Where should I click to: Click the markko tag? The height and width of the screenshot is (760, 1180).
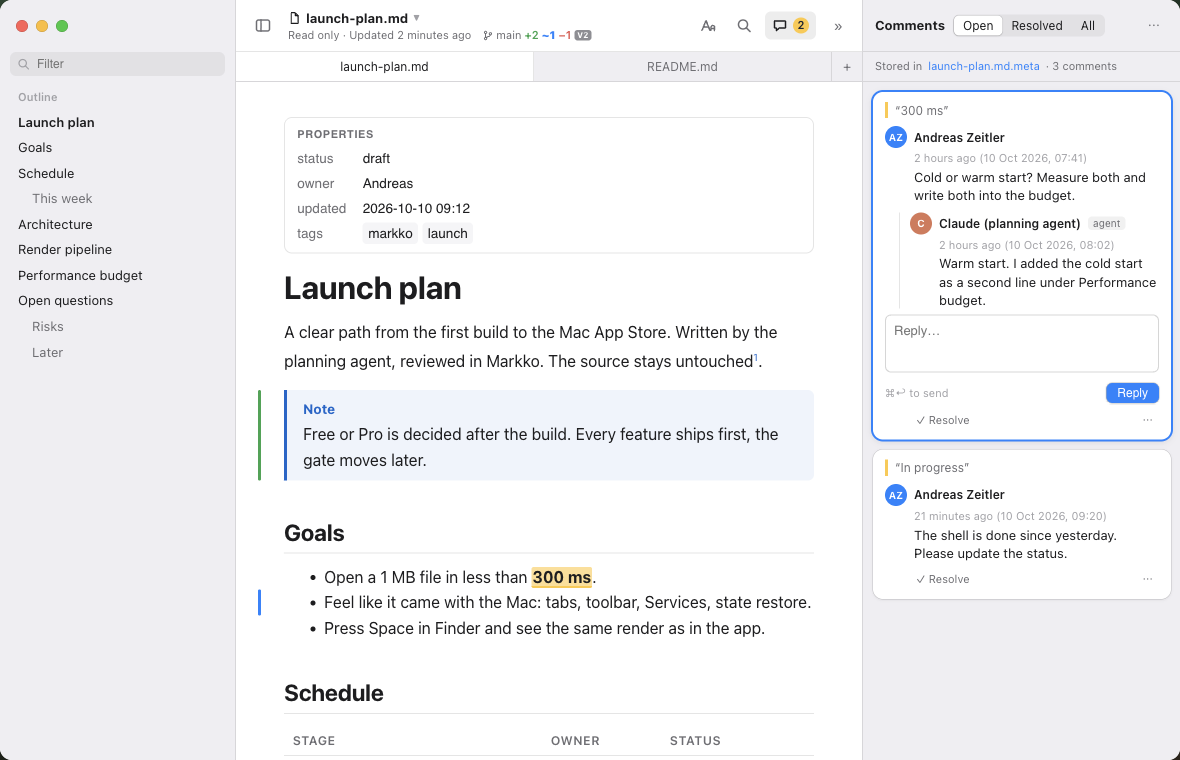click(390, 233)
